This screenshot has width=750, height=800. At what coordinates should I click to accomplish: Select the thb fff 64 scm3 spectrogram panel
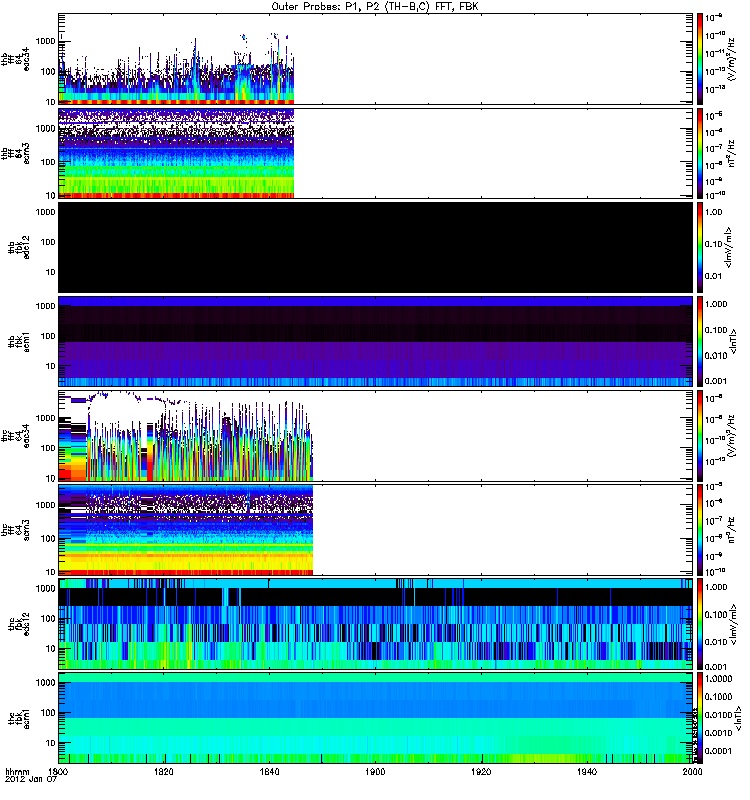pyautogui.click(x=376, y=153)
